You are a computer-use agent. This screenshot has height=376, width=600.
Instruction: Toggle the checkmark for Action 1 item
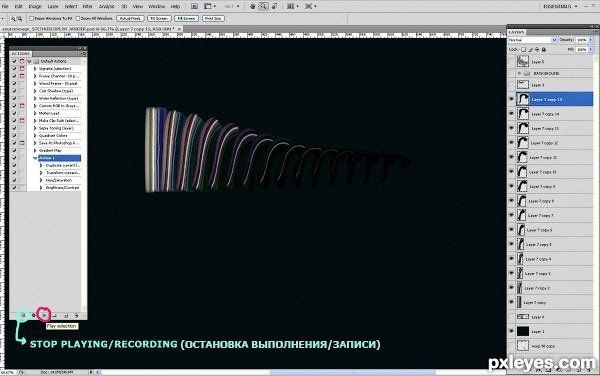(14, 158)
